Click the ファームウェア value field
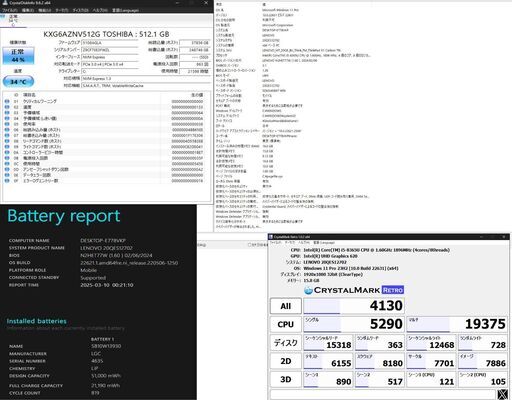Screen dimensions: 512x400 pyautogui.click(x=110, y=43)
